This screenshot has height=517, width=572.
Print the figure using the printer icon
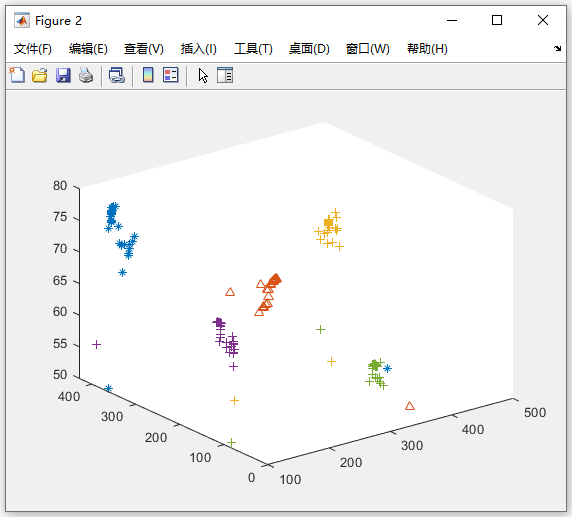86,76
